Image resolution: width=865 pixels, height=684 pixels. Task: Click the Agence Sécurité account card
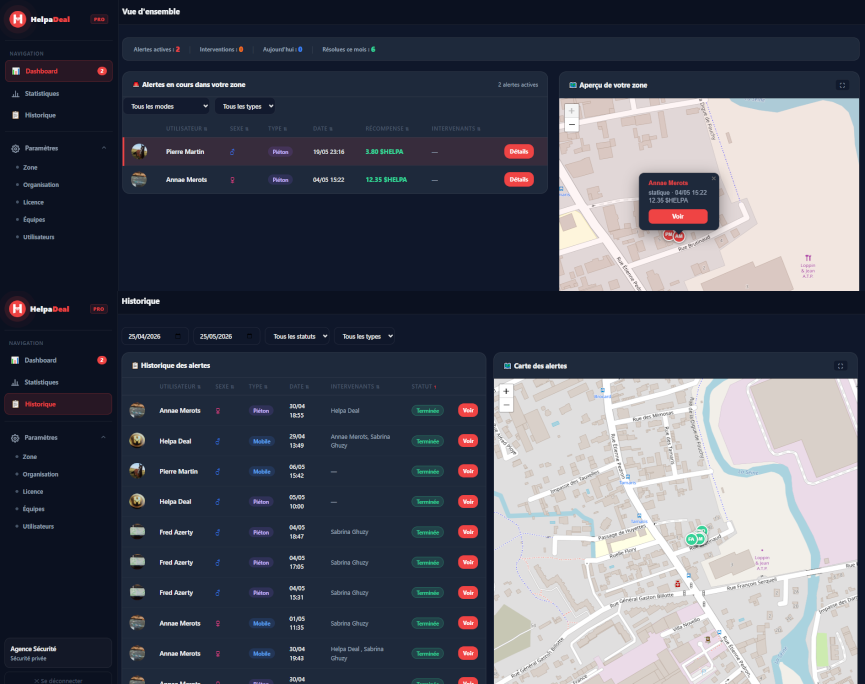pyautogui.click(x=58, y=653)
